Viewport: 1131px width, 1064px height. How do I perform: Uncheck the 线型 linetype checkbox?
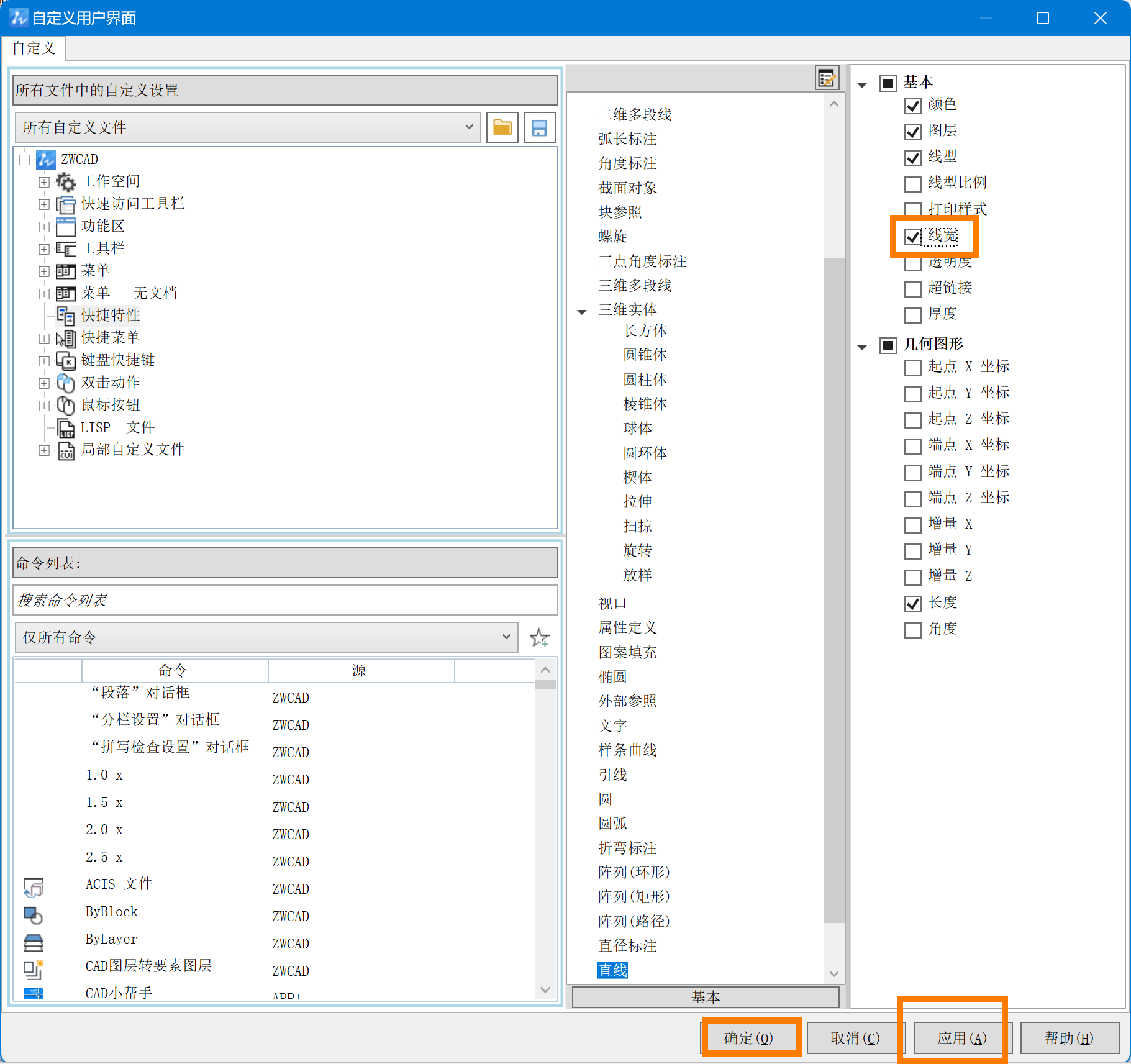(912, 158)
